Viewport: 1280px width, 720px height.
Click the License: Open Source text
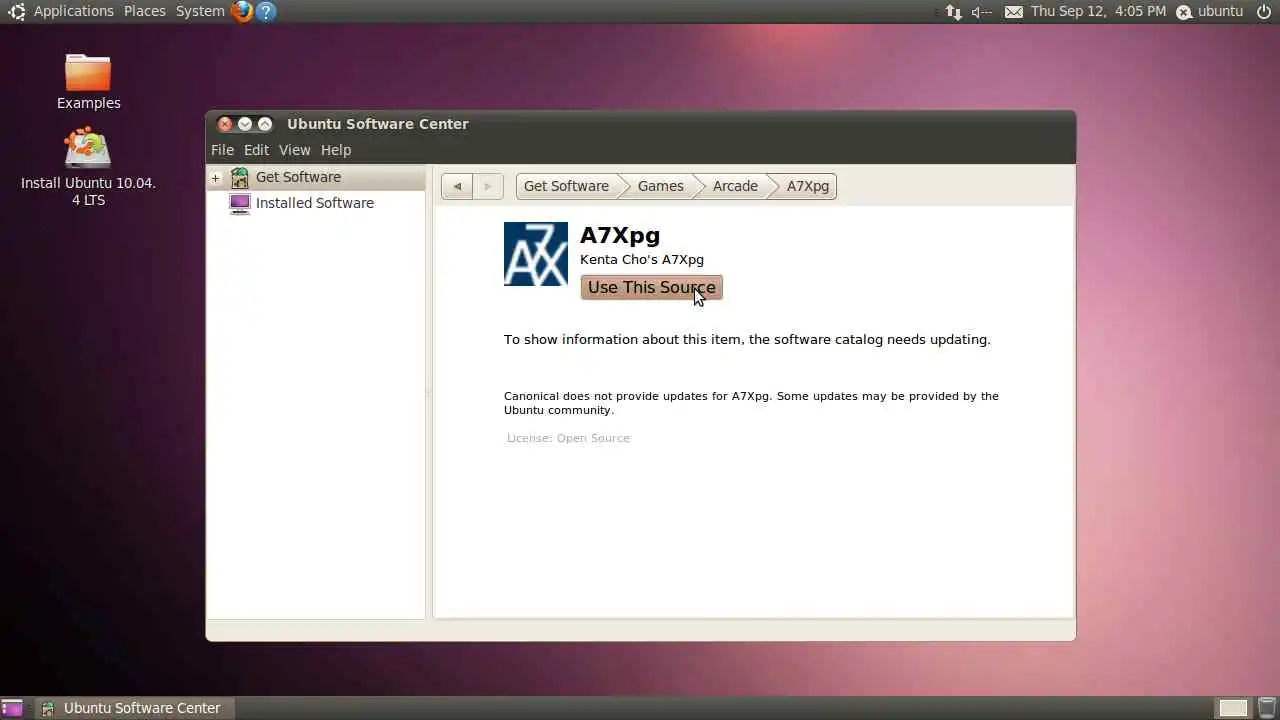[568, 438]
